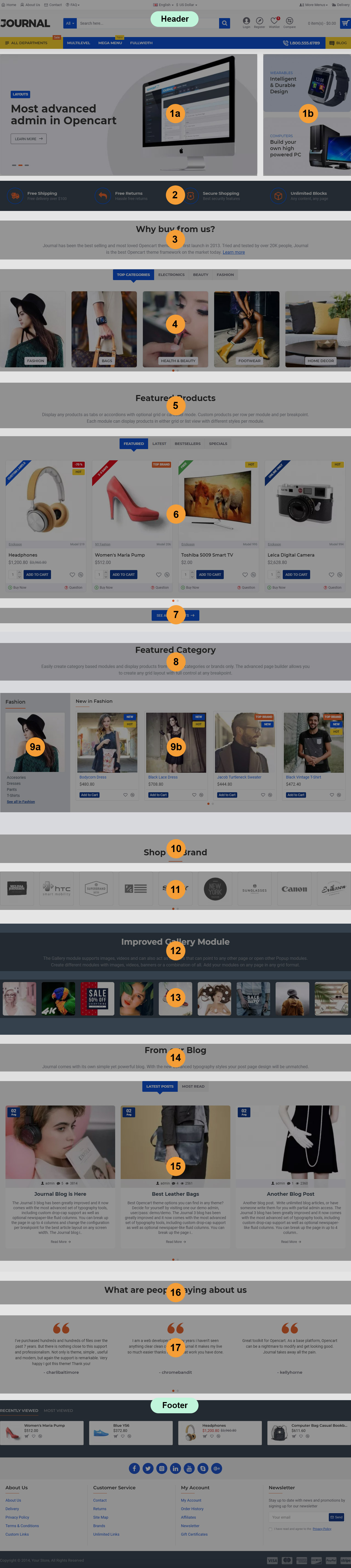Click the search magnifier button
The width and height of the screenshot is (351, 1568).
pyautogui.click(x=225, y=23)
